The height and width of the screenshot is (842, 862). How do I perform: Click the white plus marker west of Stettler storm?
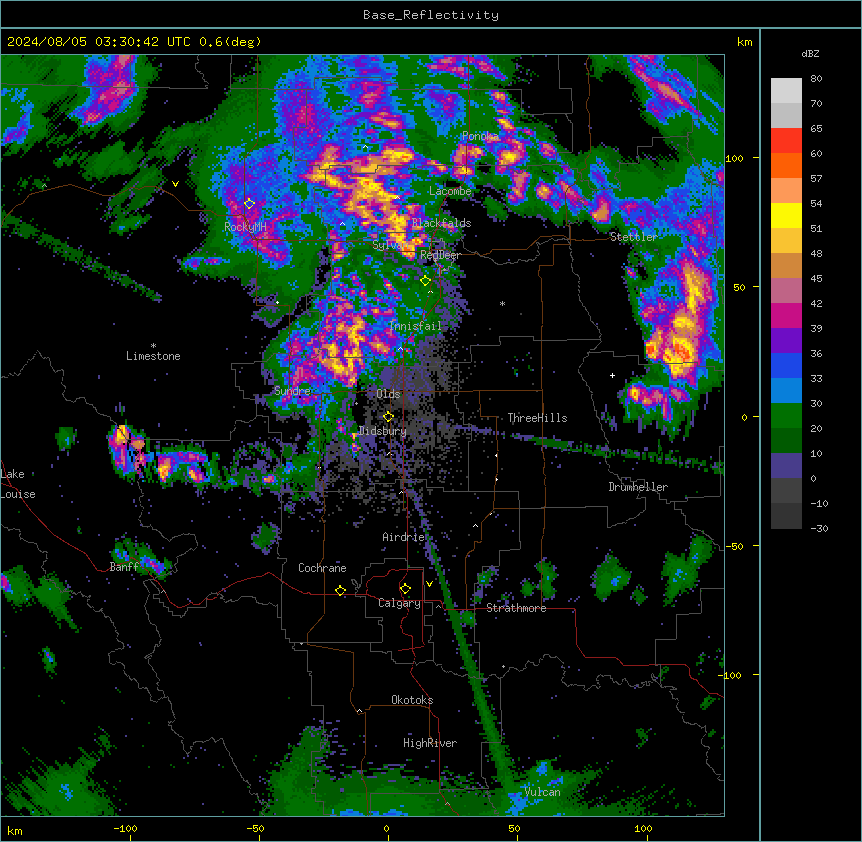pos(612,375)
